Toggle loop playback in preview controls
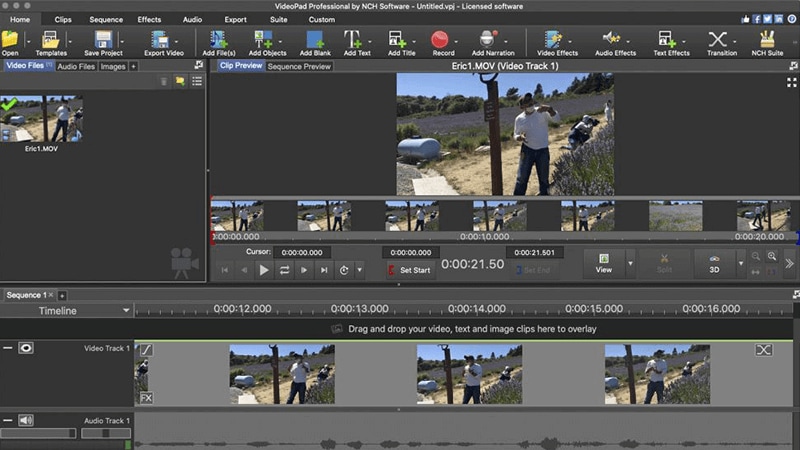Viewport: 800px width, 450px height. (285, 270)
